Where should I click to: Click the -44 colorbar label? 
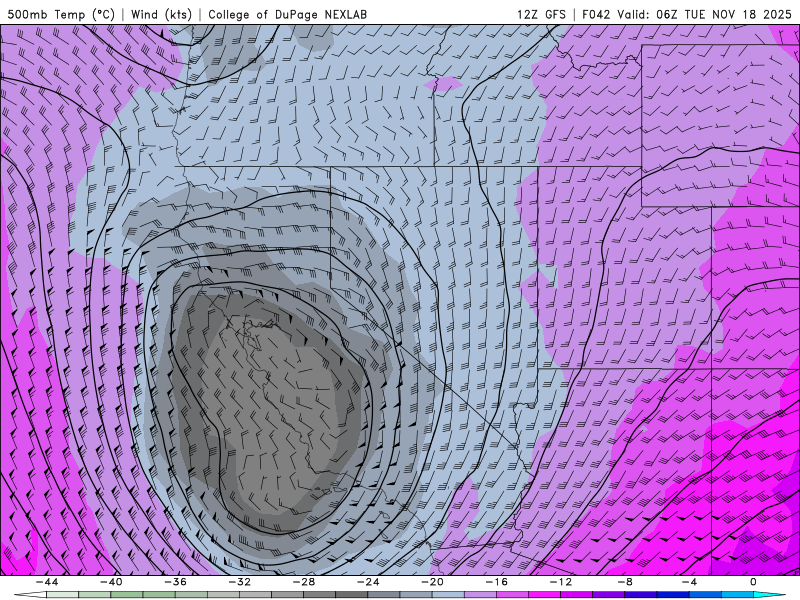(x=47, y=582)
